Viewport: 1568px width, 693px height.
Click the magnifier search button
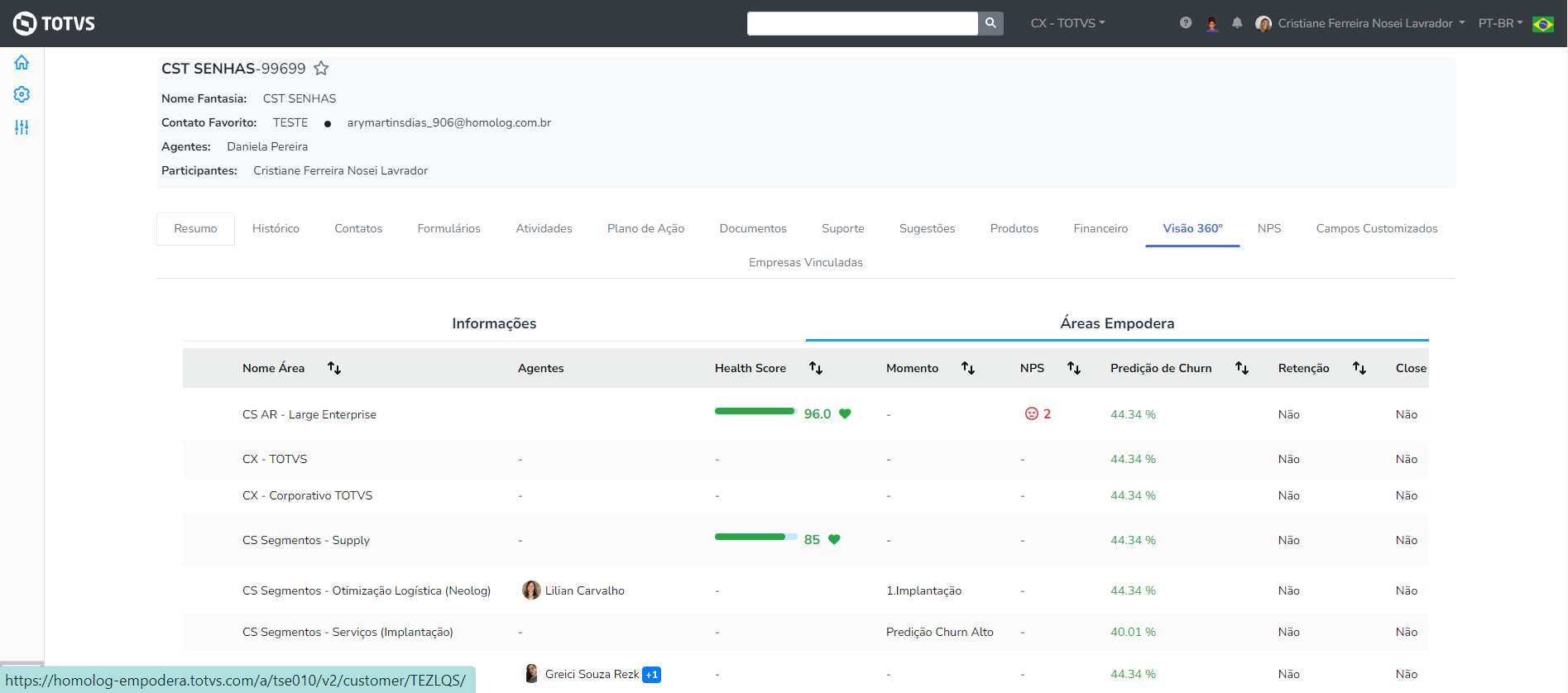click(990, 23)
